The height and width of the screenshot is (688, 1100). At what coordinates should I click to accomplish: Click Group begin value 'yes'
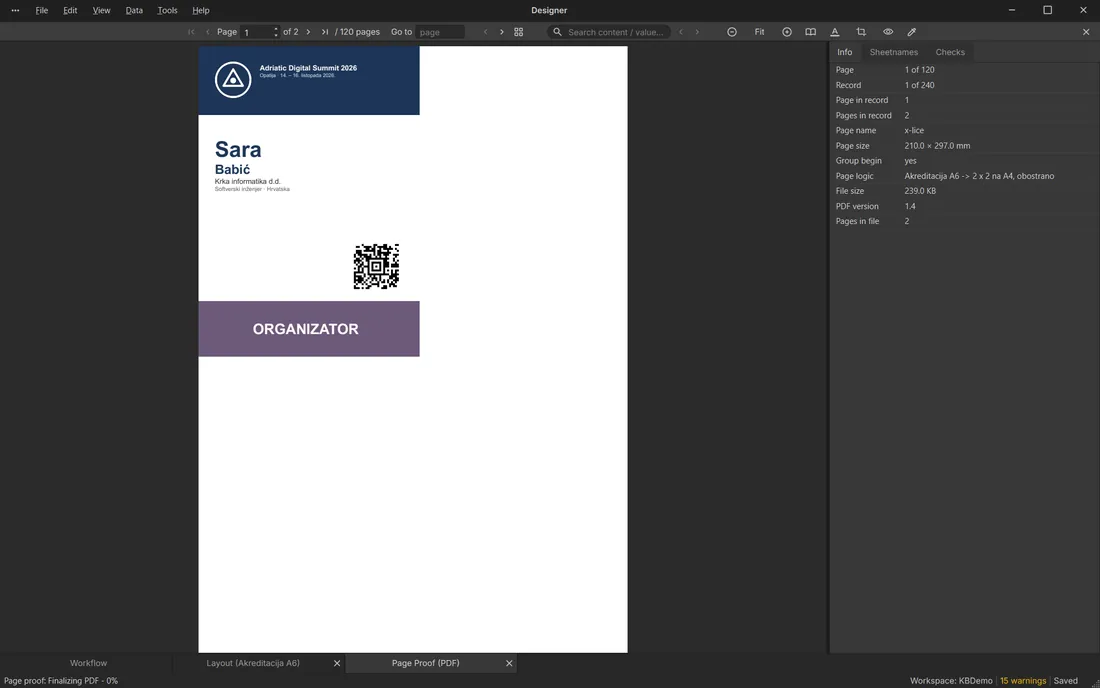(911, 161)
